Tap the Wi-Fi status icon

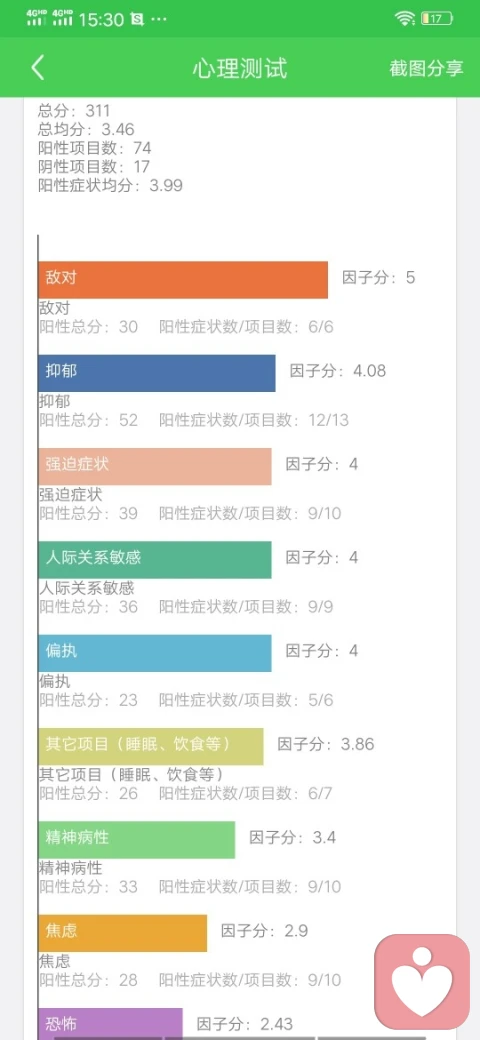404,19
